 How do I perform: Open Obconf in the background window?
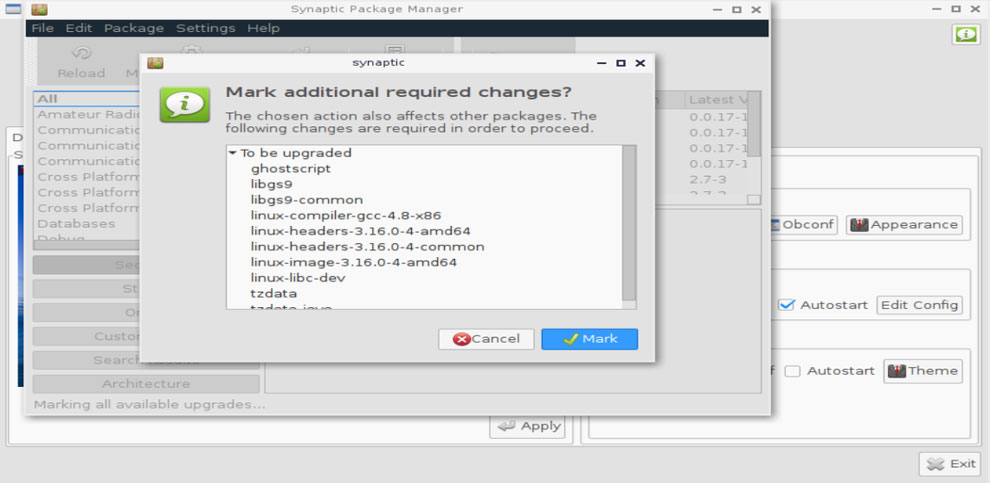[802, 225]
